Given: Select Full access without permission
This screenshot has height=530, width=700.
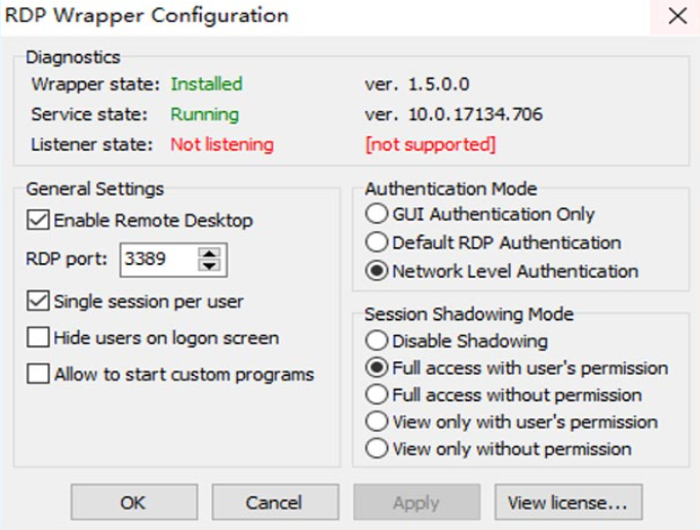Looking at the screenshot, I should pyautogui.click(x=377, y=395).
